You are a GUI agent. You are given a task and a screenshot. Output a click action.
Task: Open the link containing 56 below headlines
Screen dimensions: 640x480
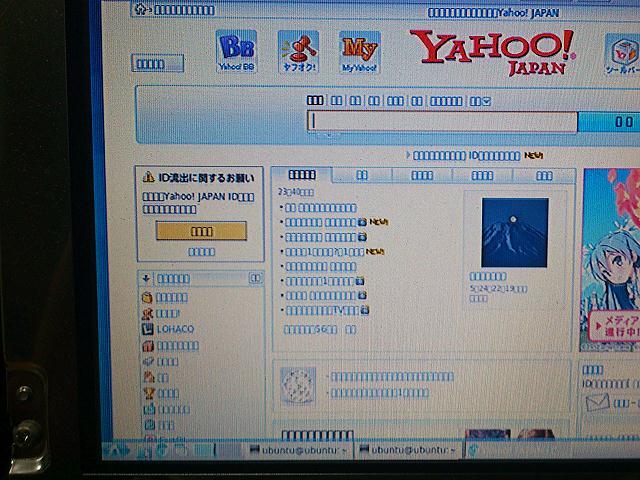click(x=310, y=329)
